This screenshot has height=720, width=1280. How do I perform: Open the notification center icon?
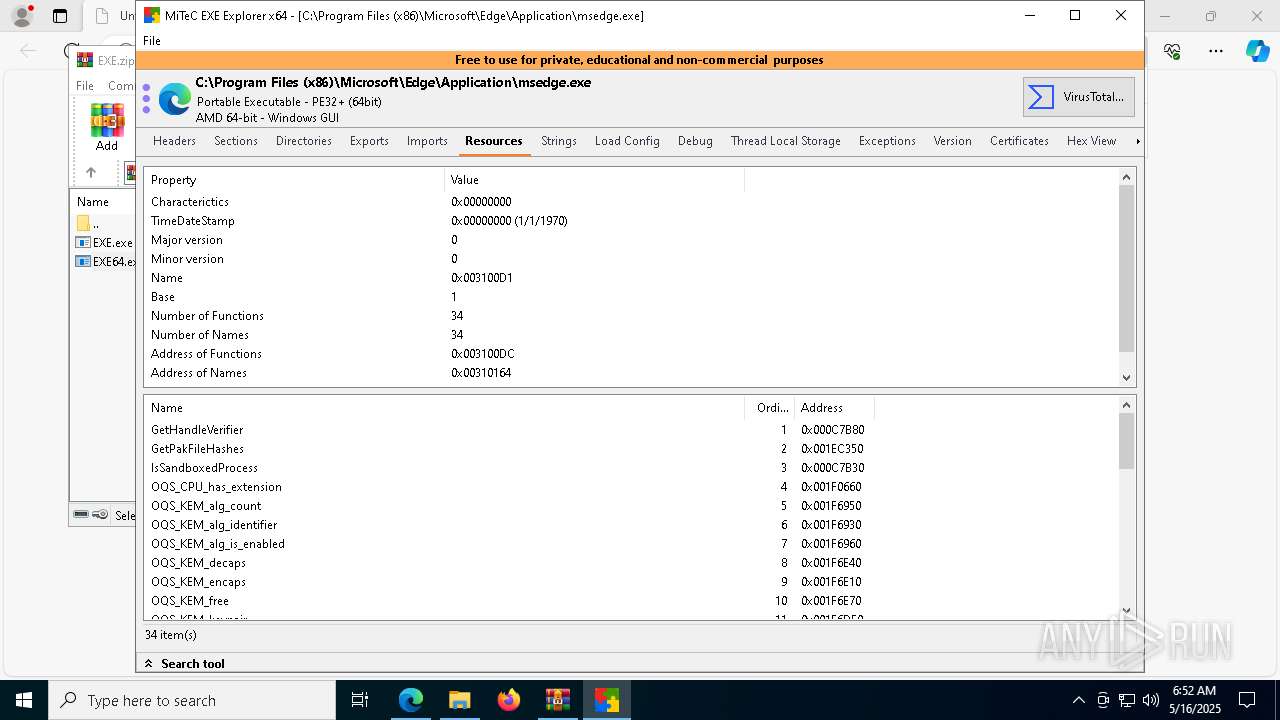pyautogui.click(x=1247, y=700)
